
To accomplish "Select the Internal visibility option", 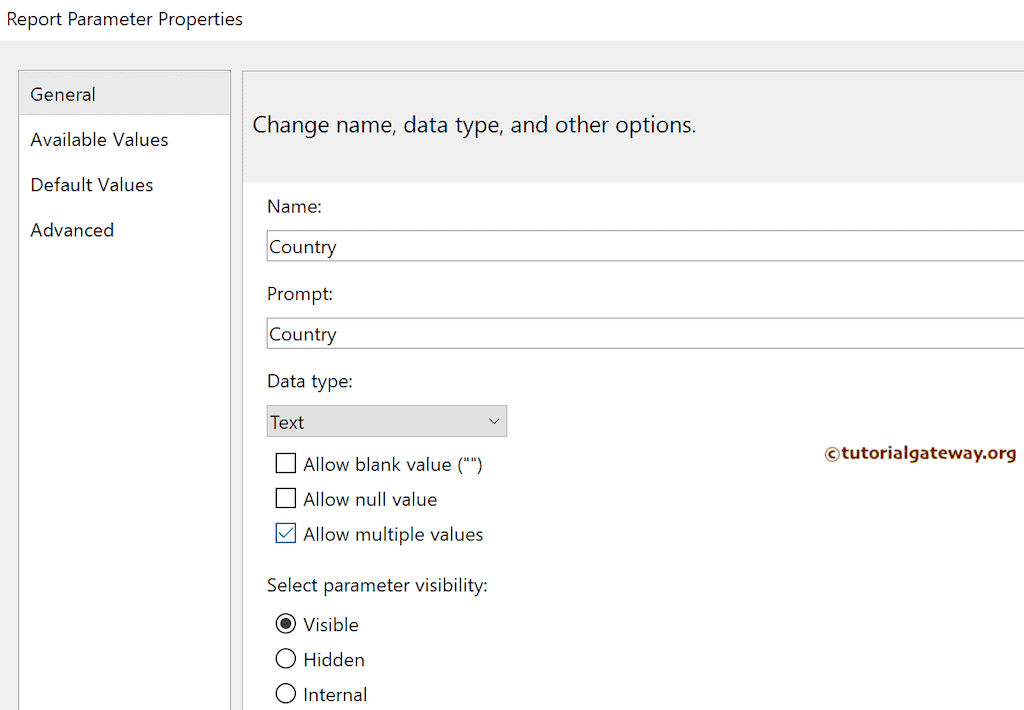I will (x=286, y=694).
